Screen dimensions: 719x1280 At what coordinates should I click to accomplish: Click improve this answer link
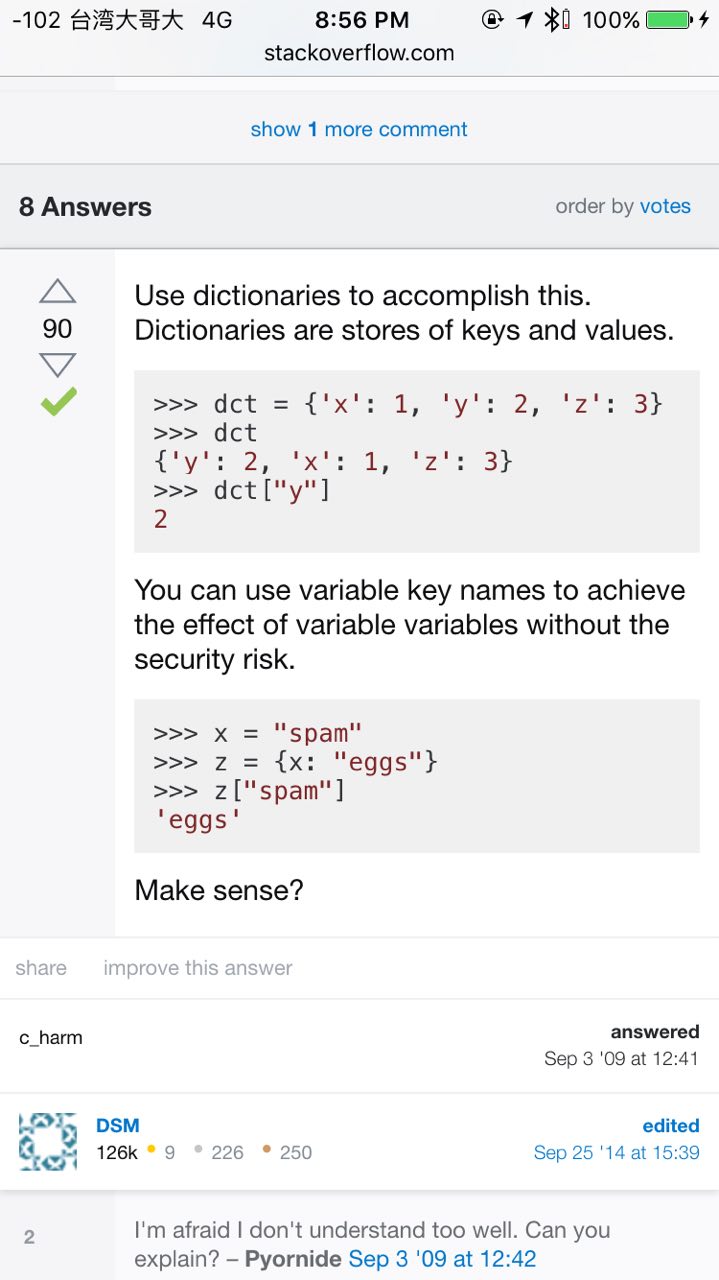pos(198,968)
